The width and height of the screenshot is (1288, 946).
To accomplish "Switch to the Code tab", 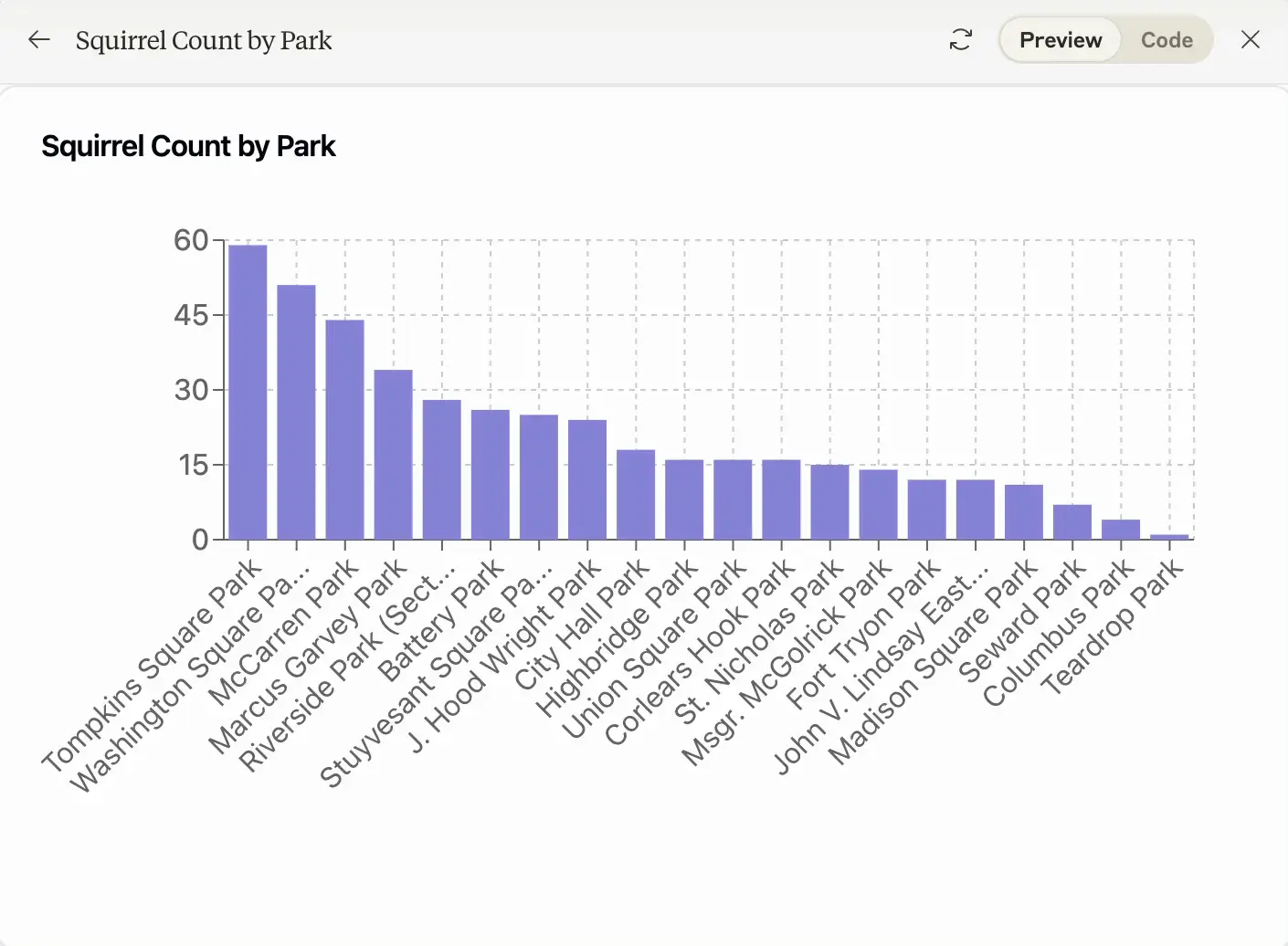I will [x=1166, y=39].
